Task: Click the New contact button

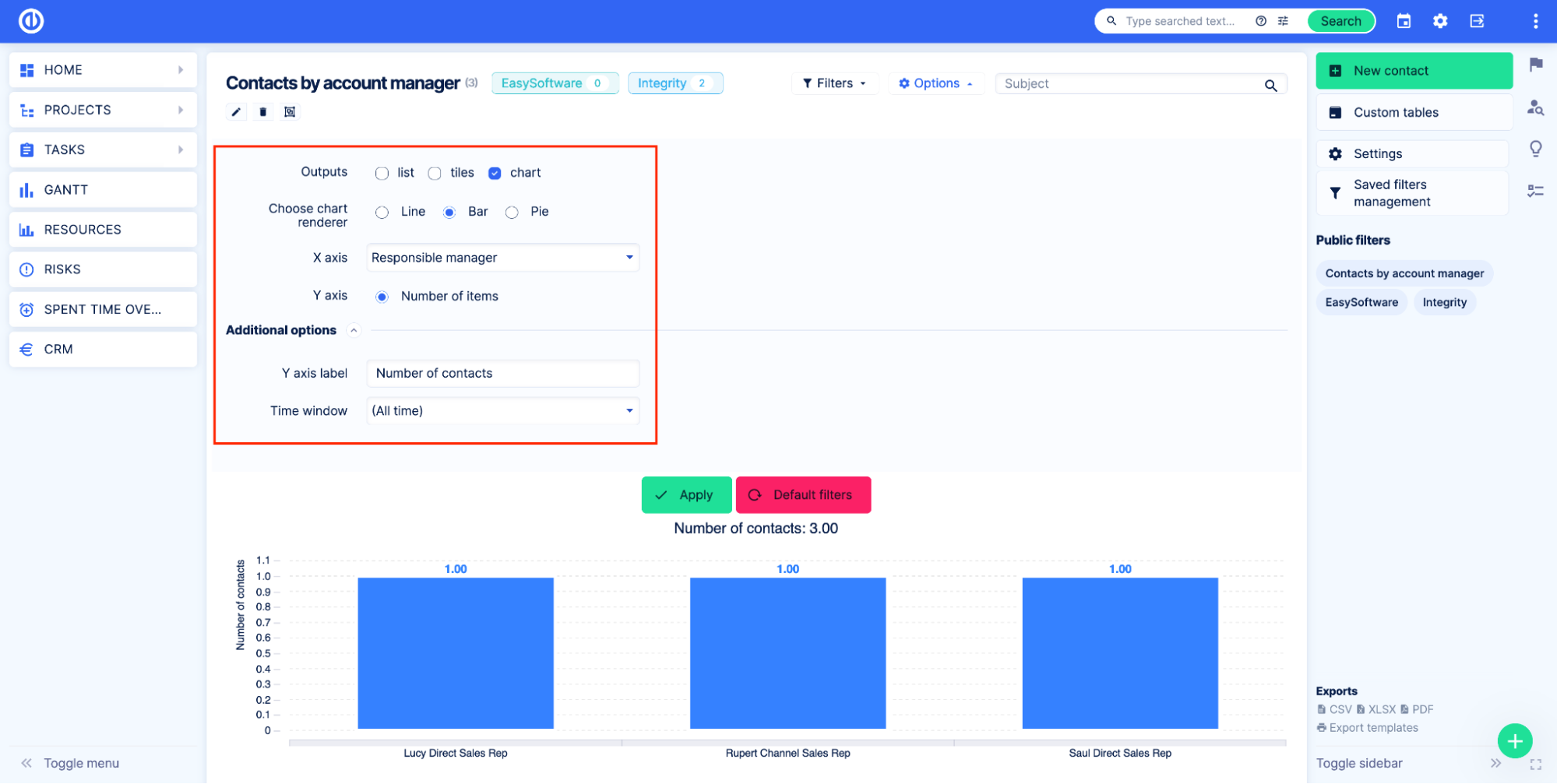Action: (x=1413, y=71)
